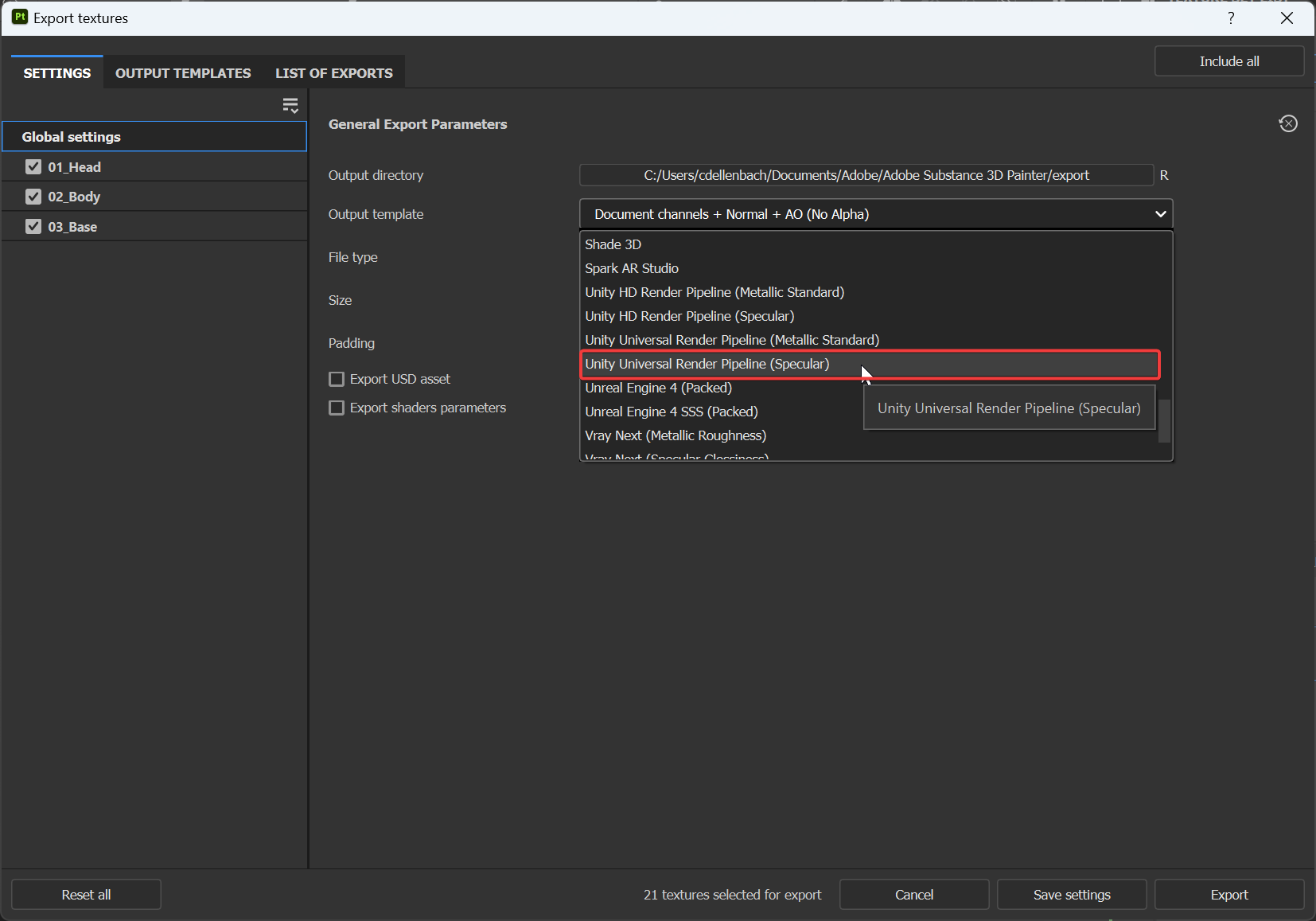Select Unity HD Render Pipeline (Metallic Standard) option
The image size is (1316, 921).
(x=714, y=292)
